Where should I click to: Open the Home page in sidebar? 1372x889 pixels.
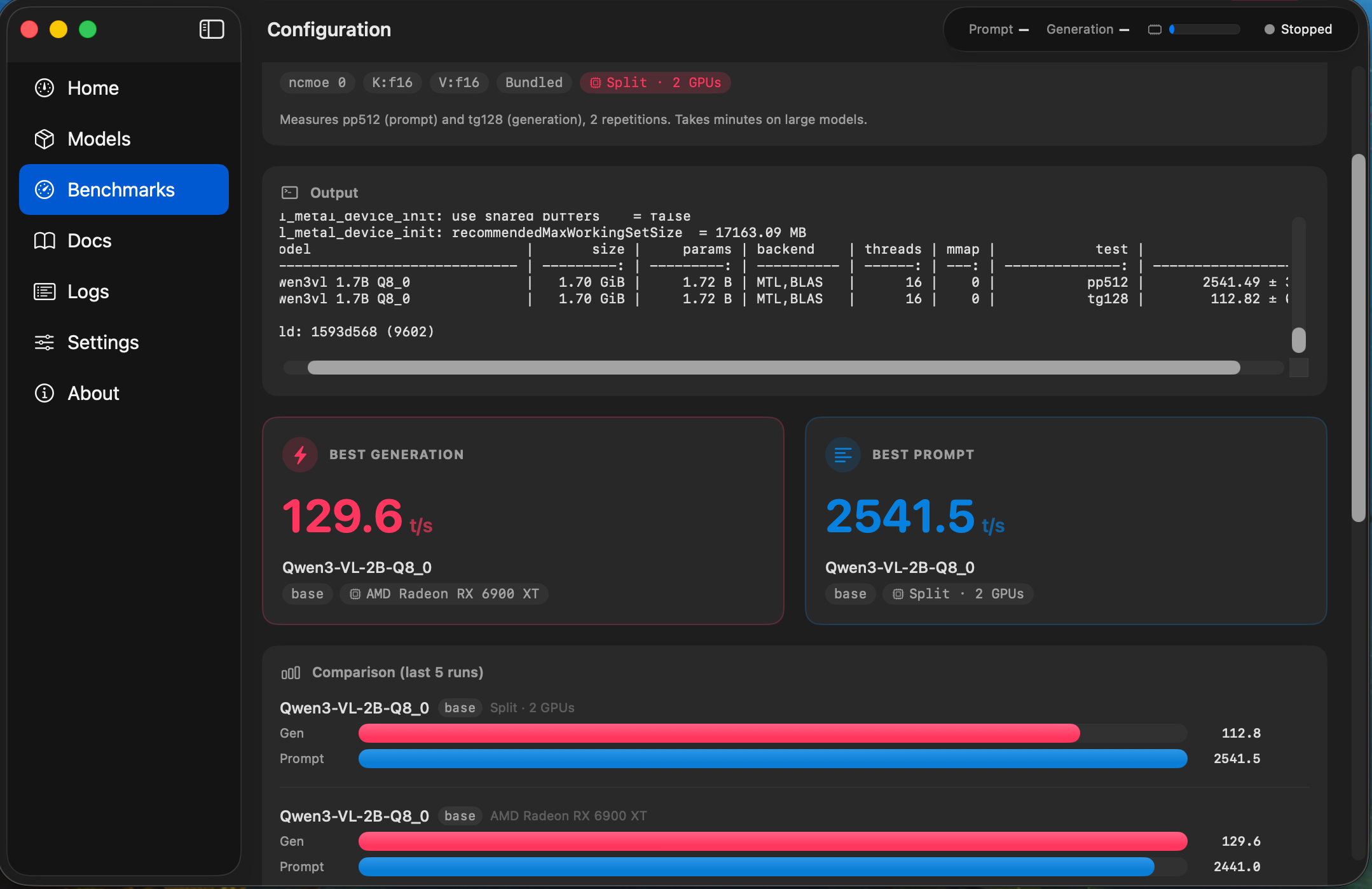(x=124, y=88)
